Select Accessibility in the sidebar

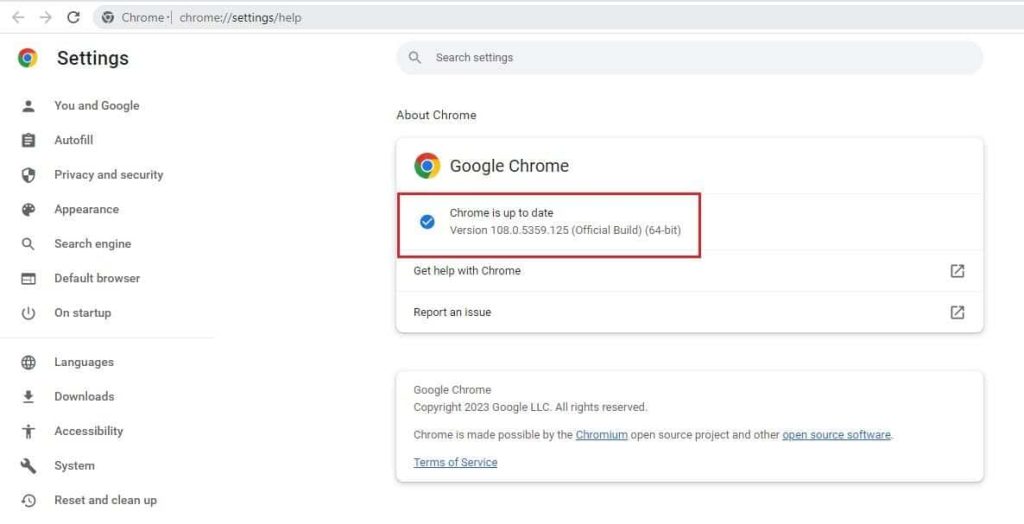[88, 431]
